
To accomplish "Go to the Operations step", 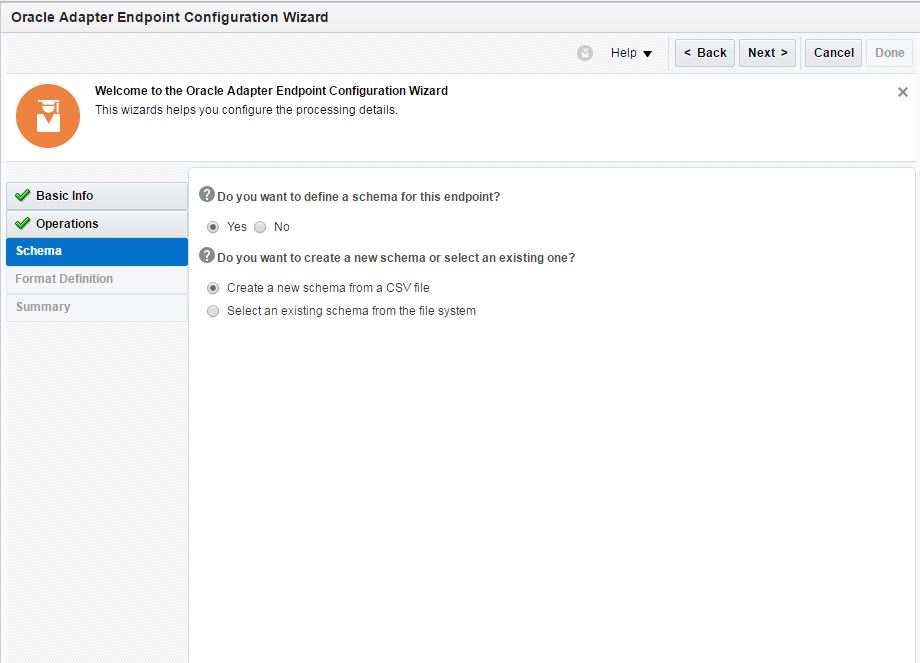I will click(x=67, y=224).
